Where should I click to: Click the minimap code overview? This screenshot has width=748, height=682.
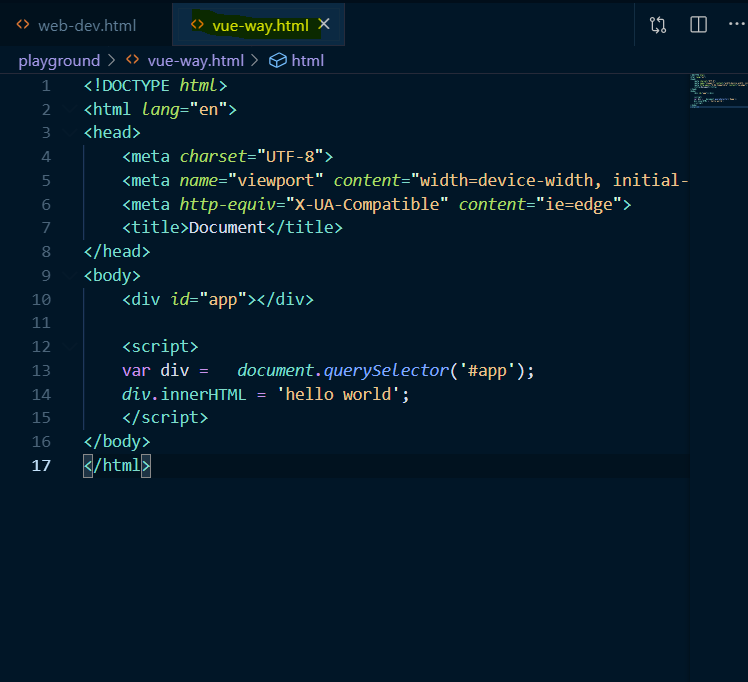pyautogui.click(x=718, y=91)
